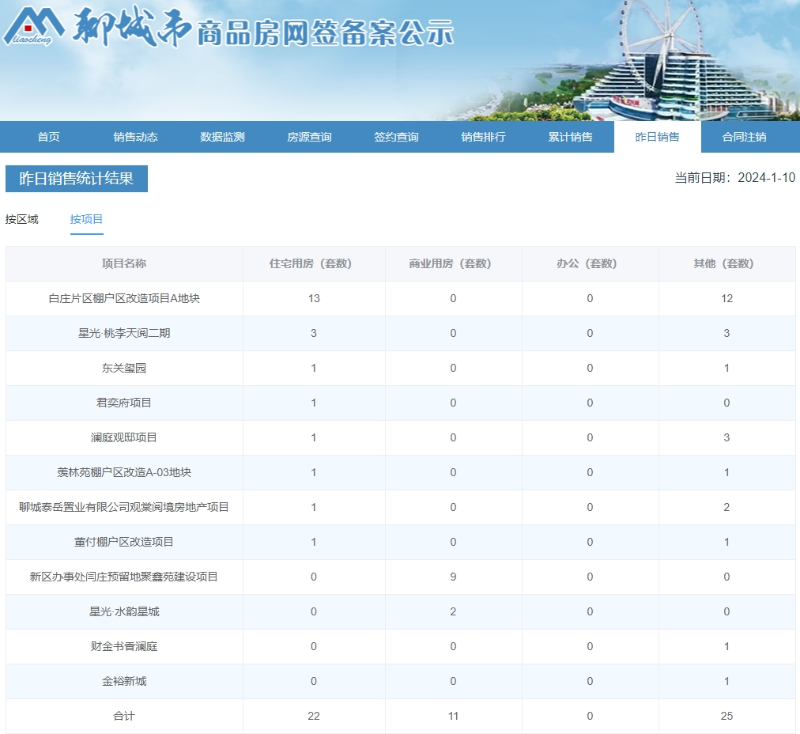Screen dimensions: 800x734
Task: Select the 金裕新城 project row
Action: [x=124, y=681]
